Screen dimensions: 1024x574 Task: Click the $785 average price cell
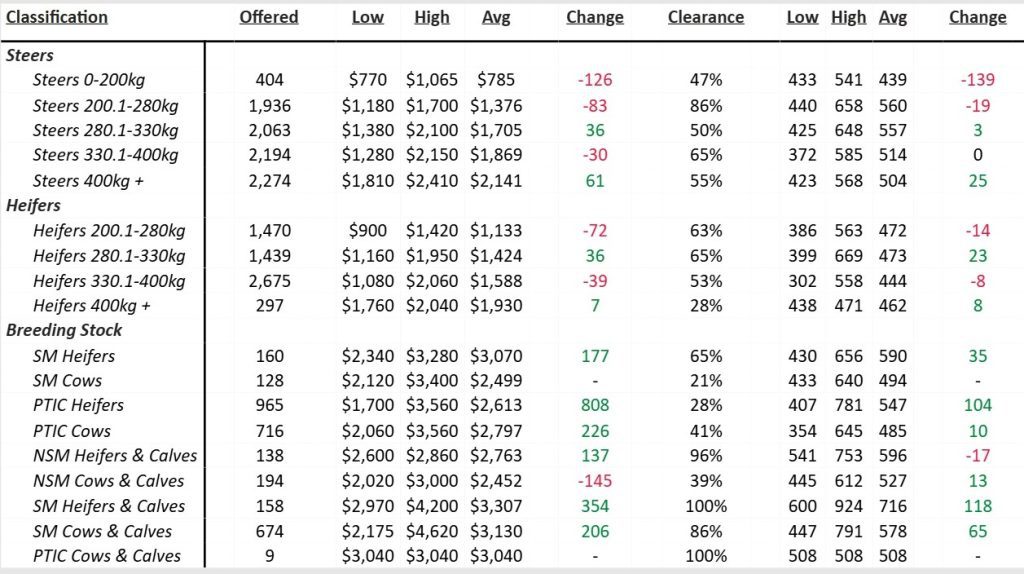(x=495, y=80)
